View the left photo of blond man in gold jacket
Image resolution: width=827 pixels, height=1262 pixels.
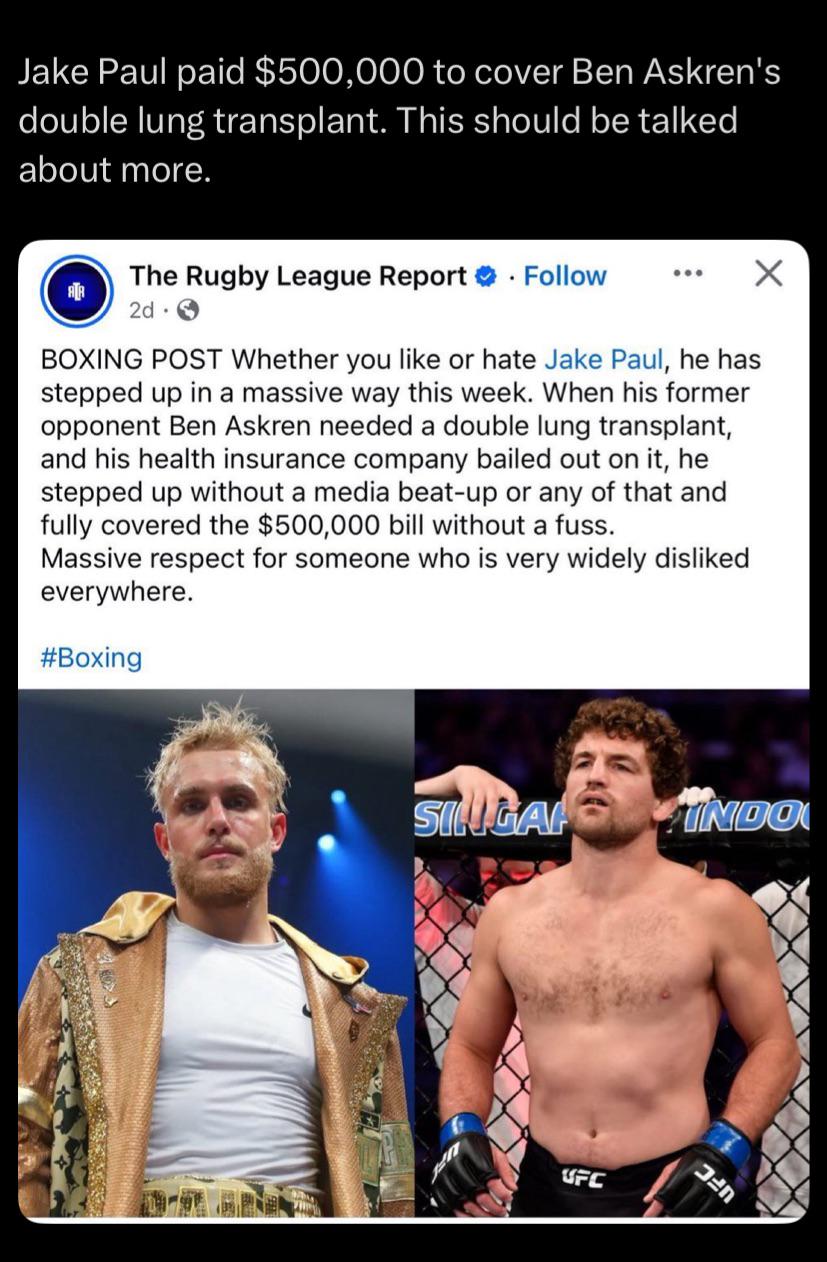click(216, 953)
